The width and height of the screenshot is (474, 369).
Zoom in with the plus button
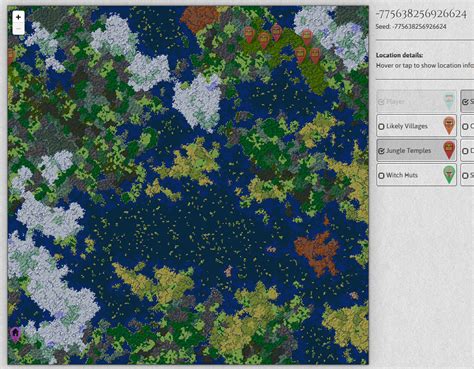(x=18, y=17)
